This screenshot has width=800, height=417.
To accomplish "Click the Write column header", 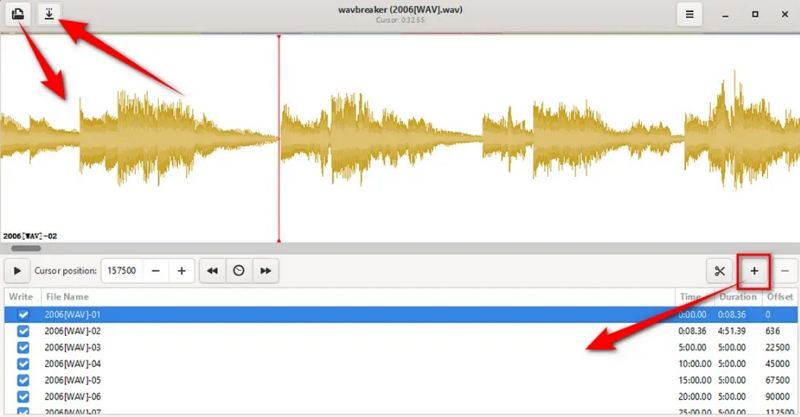I will pyautogui.click(x=21, y=297).
